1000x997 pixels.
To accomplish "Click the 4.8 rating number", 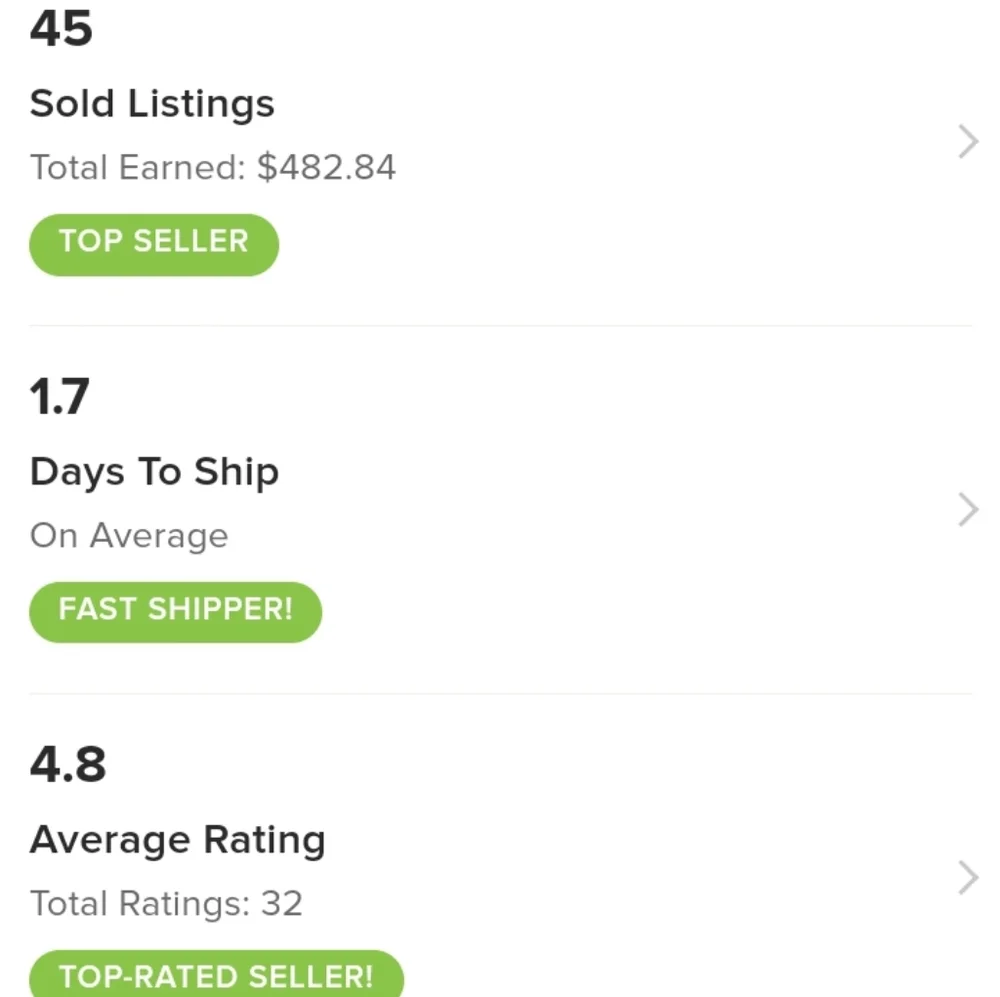I will pyautogui.click(x=67, y=765).
